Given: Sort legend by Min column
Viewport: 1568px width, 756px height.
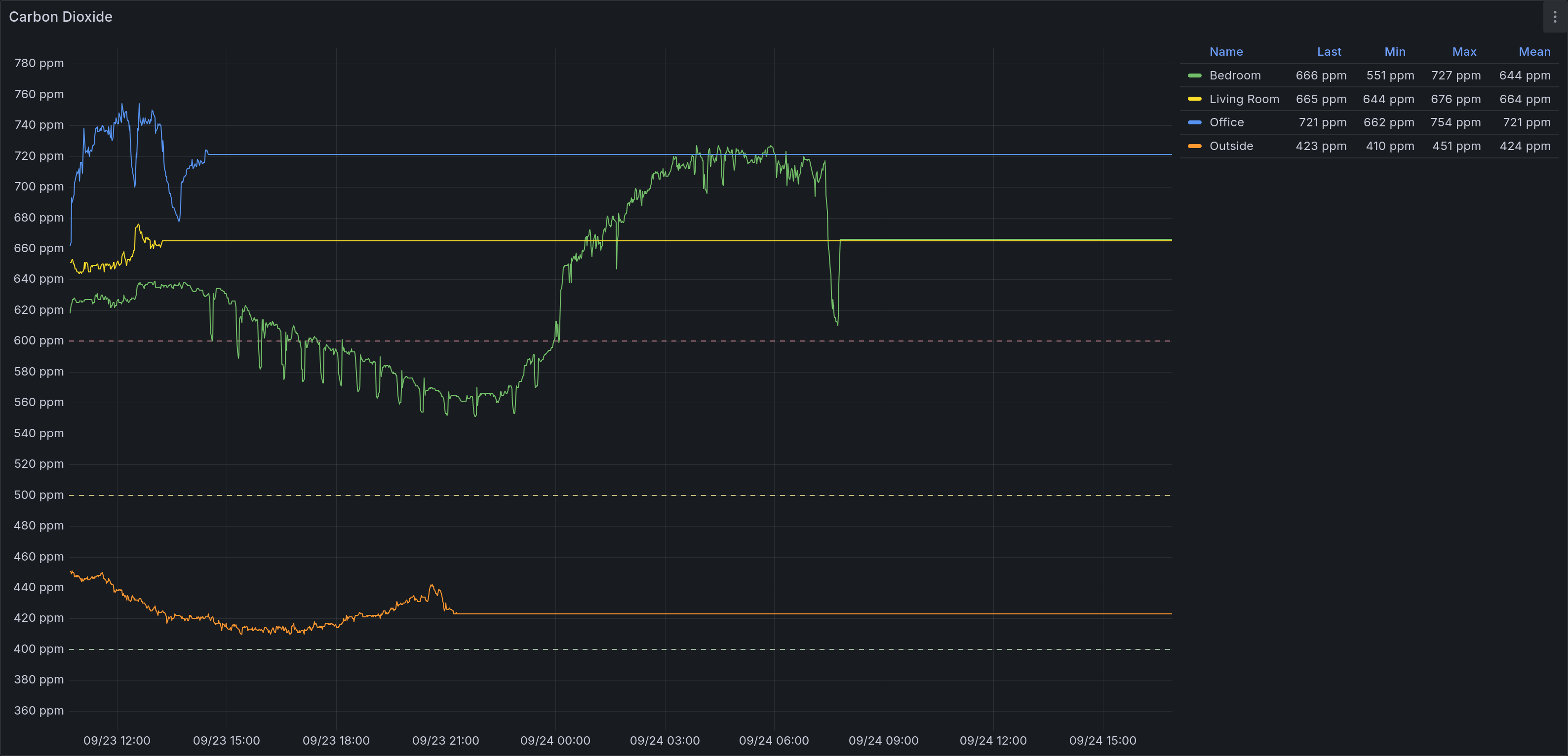Looking at the screenshot, I should point(1395,52).
